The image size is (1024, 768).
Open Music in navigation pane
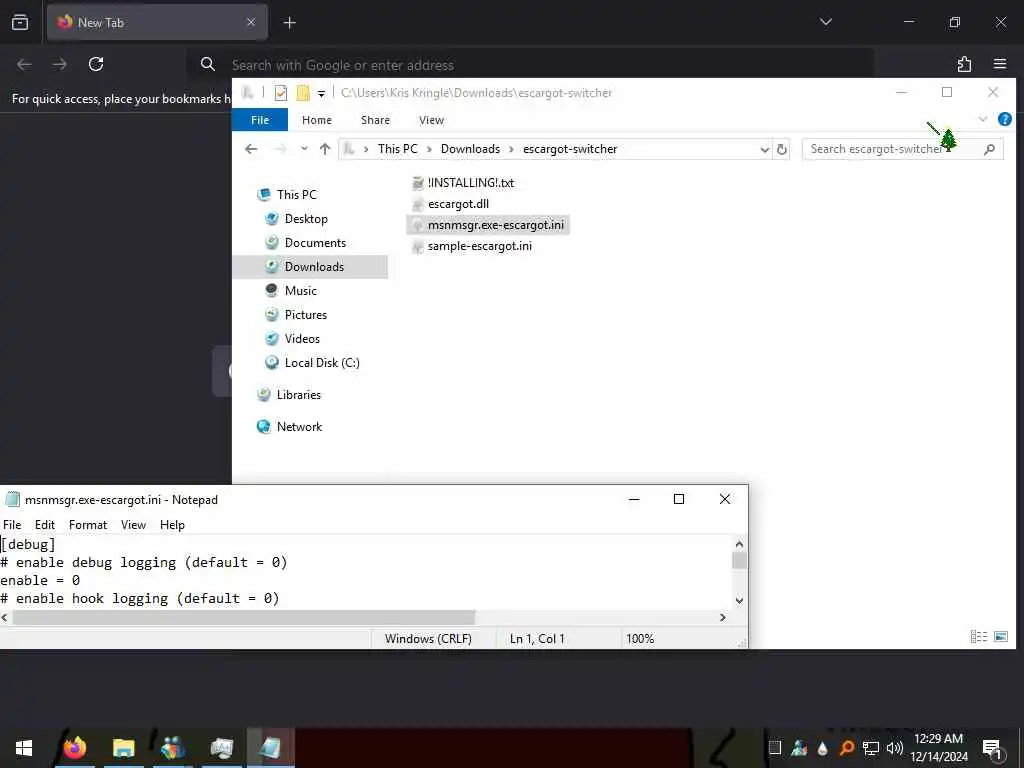300,291
